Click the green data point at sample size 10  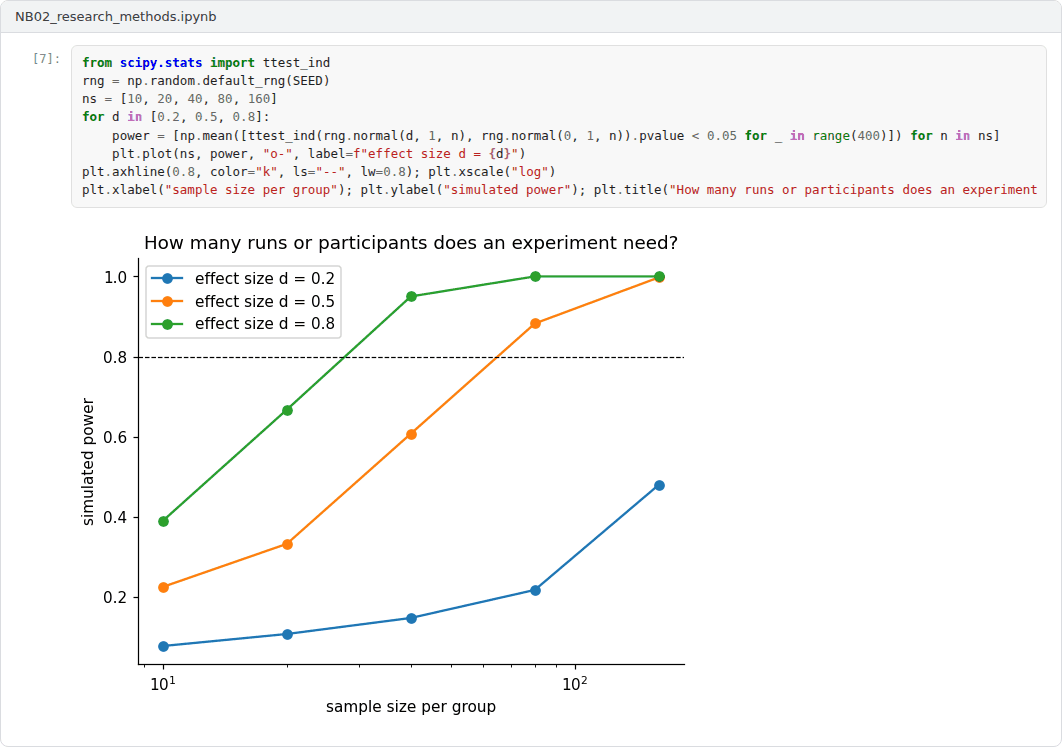click(x=163, y=521)
